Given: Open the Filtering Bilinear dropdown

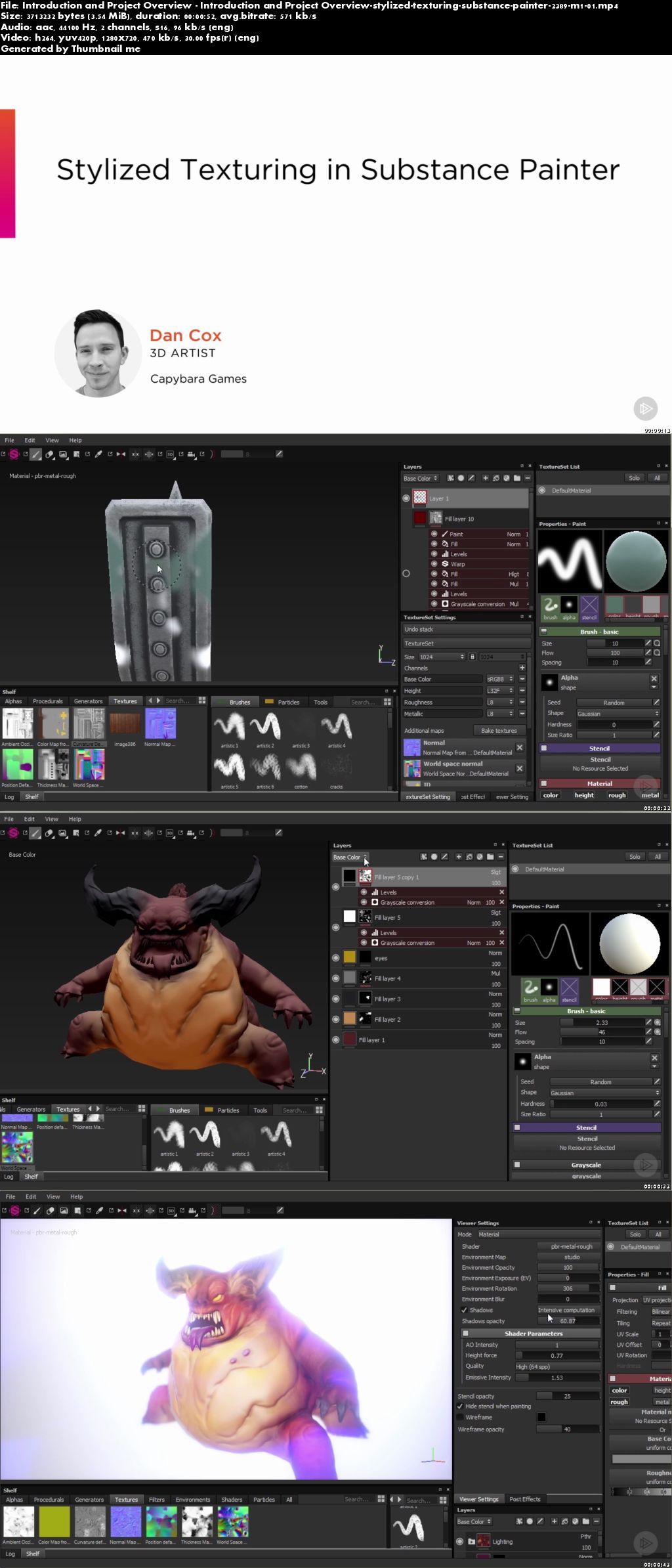Looking at the screenshot, I should tap(661, 1311).
